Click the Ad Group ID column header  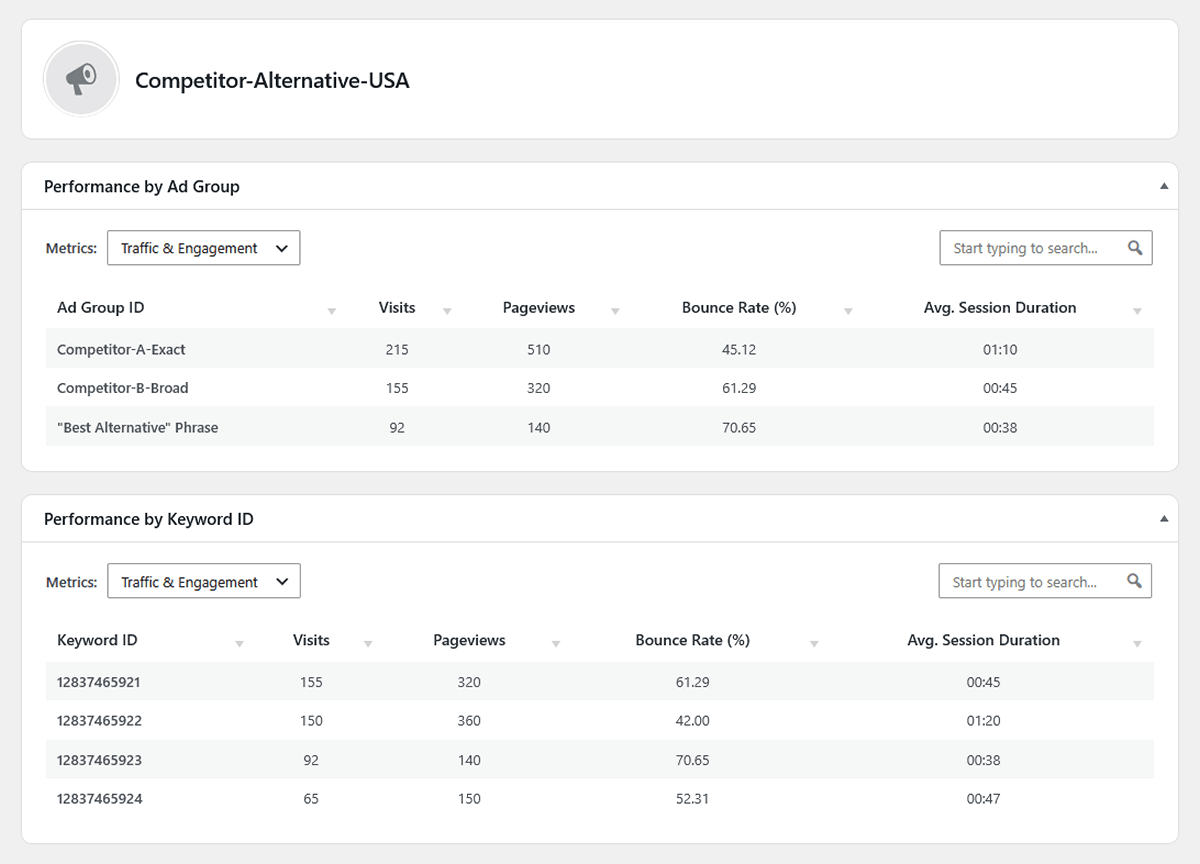pyautogui.click(x=101, y=308)
